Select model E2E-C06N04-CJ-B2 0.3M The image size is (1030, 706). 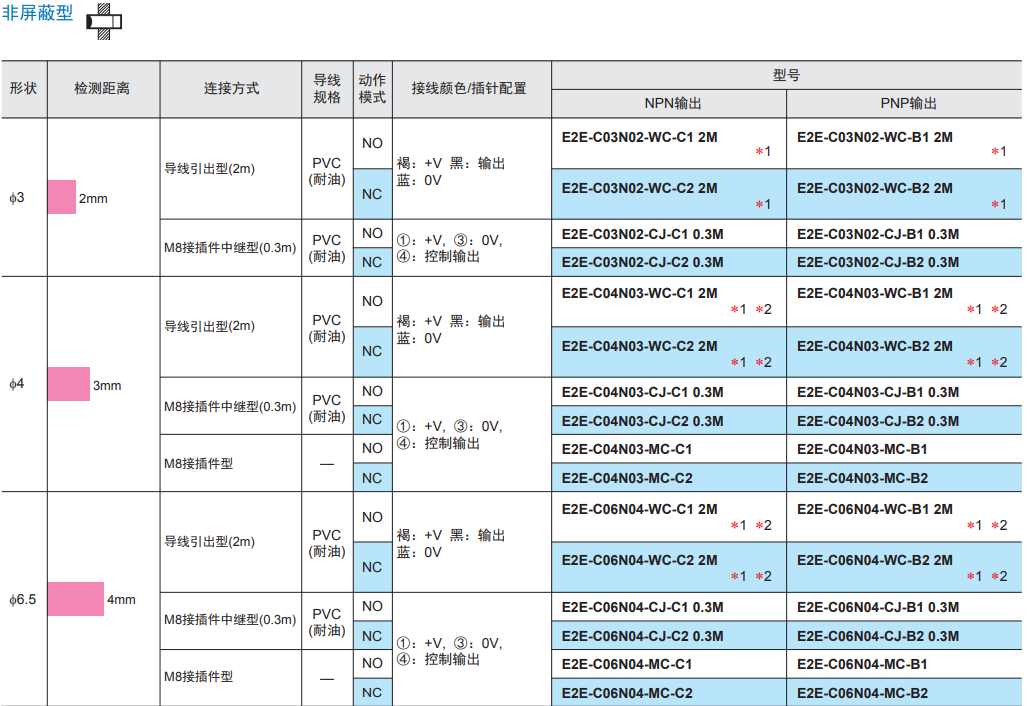pyautogui.click(x=878, y=636)
